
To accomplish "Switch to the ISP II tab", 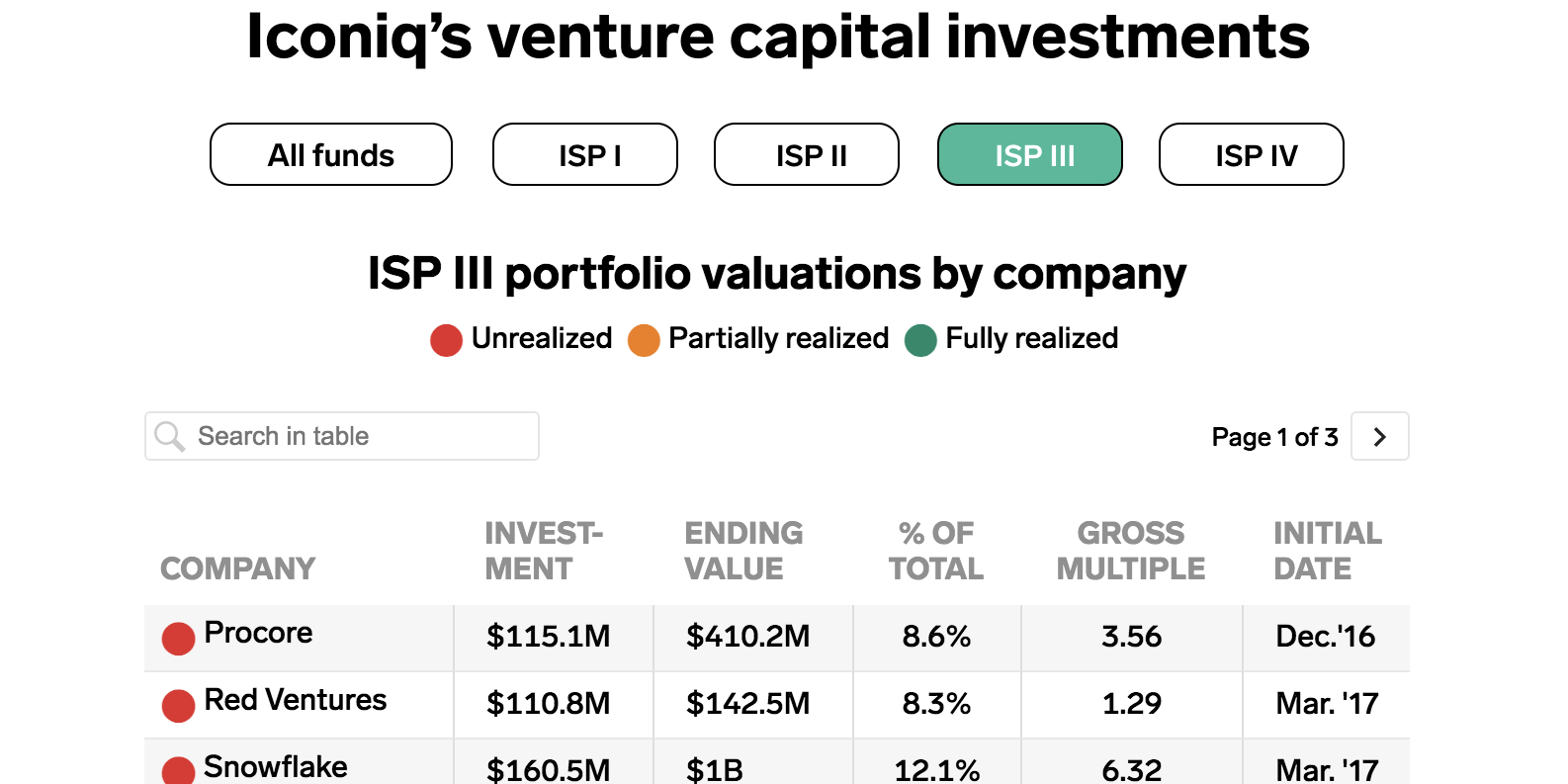I will [x=807, y=154].
